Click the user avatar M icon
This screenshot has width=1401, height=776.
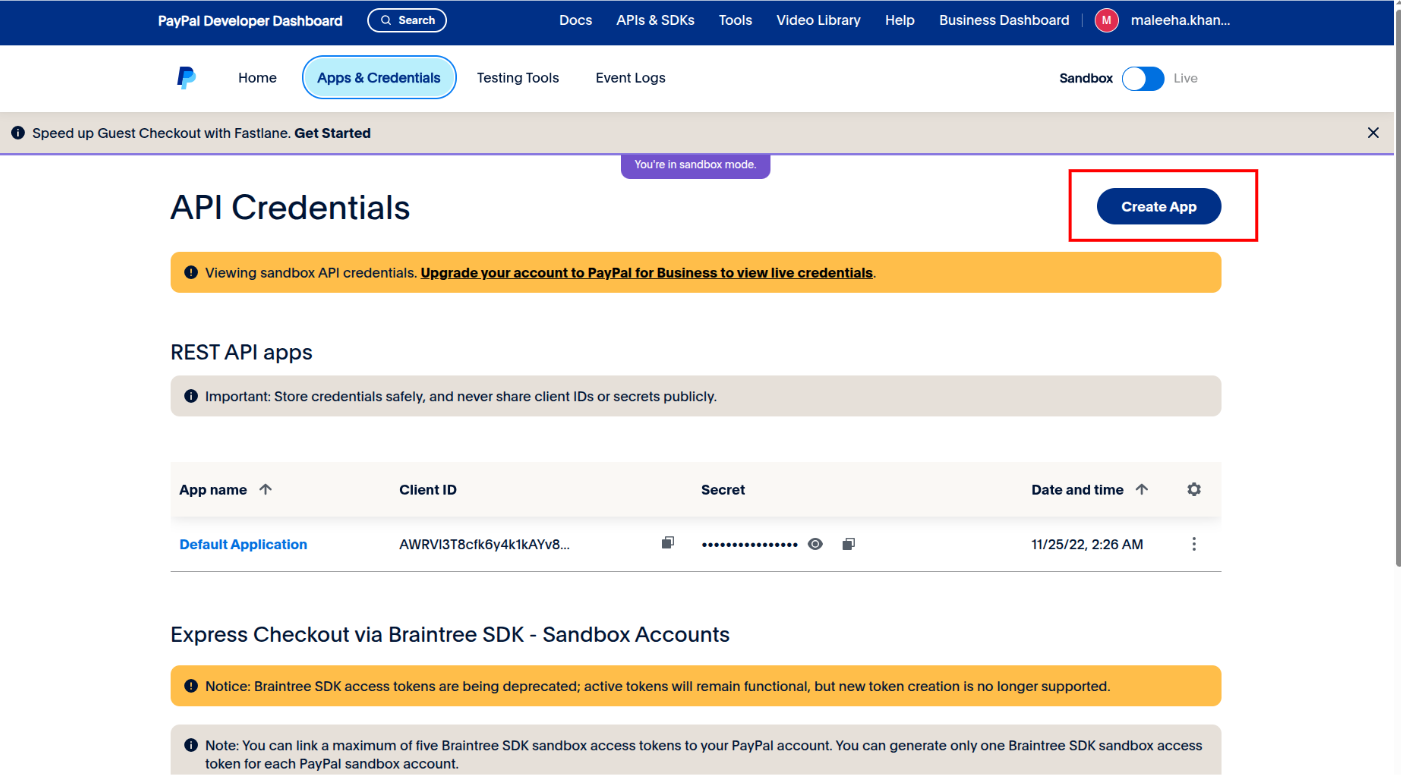coord(1106,20)
